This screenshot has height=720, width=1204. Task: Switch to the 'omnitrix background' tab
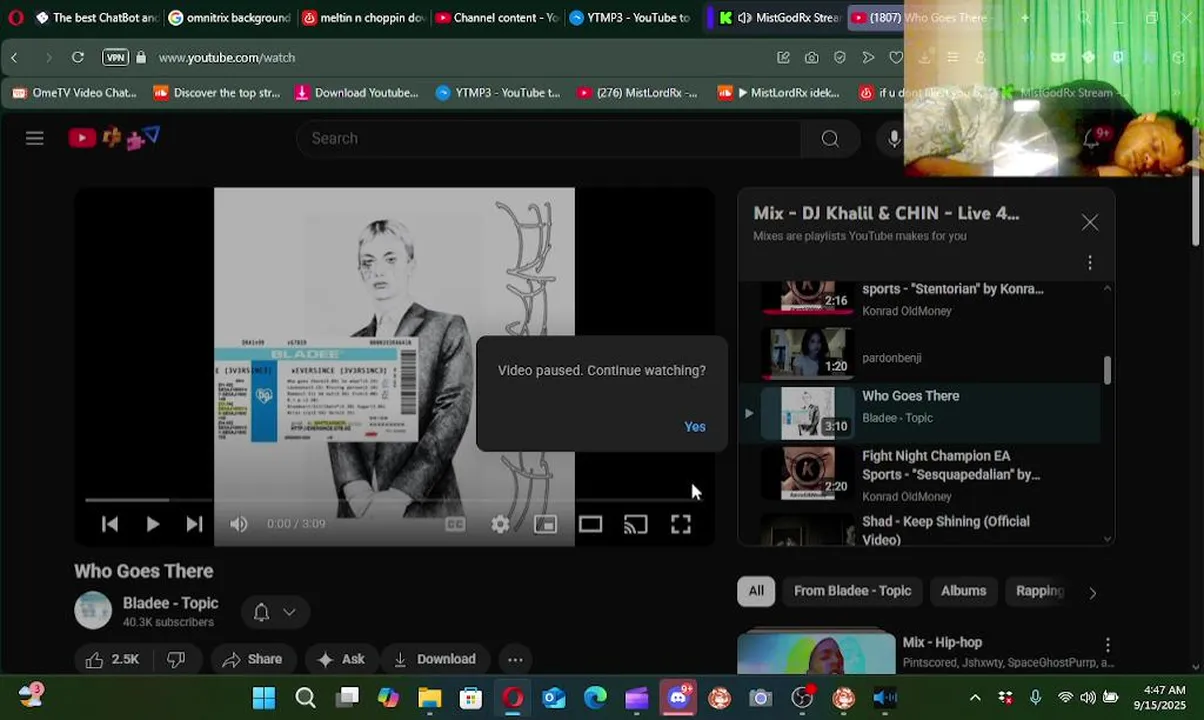pos(230,18)
